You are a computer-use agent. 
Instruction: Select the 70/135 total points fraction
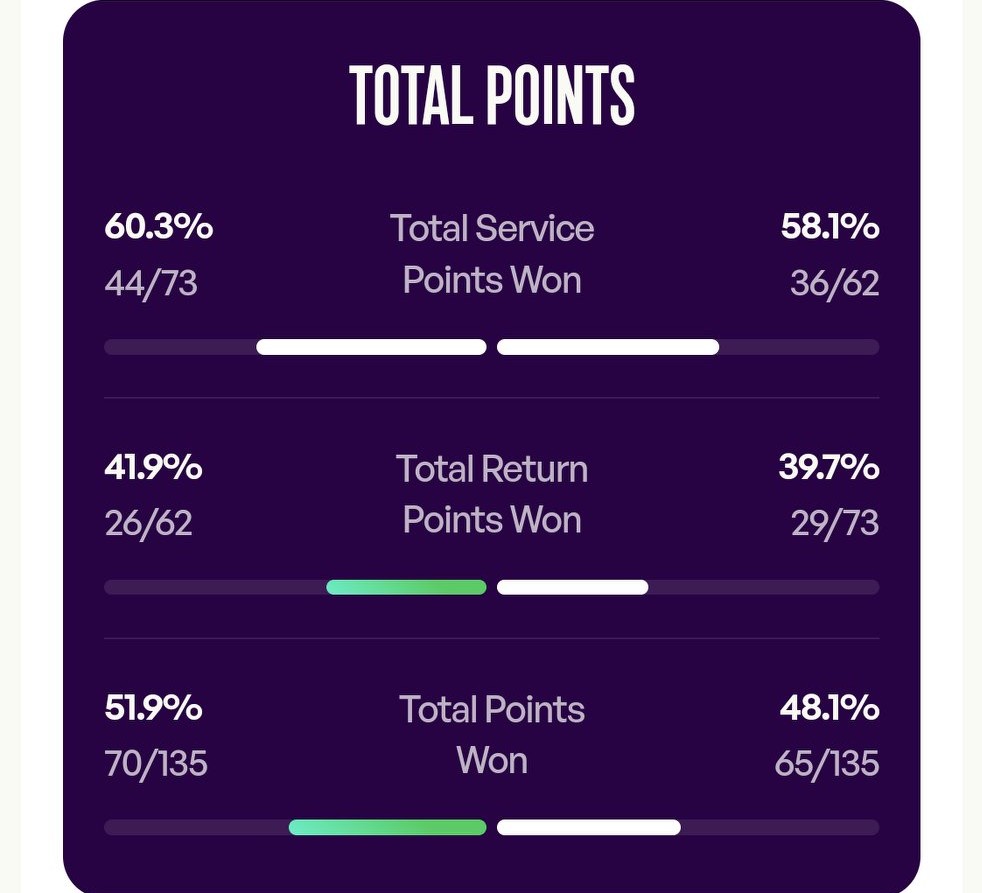pos(156,764)
